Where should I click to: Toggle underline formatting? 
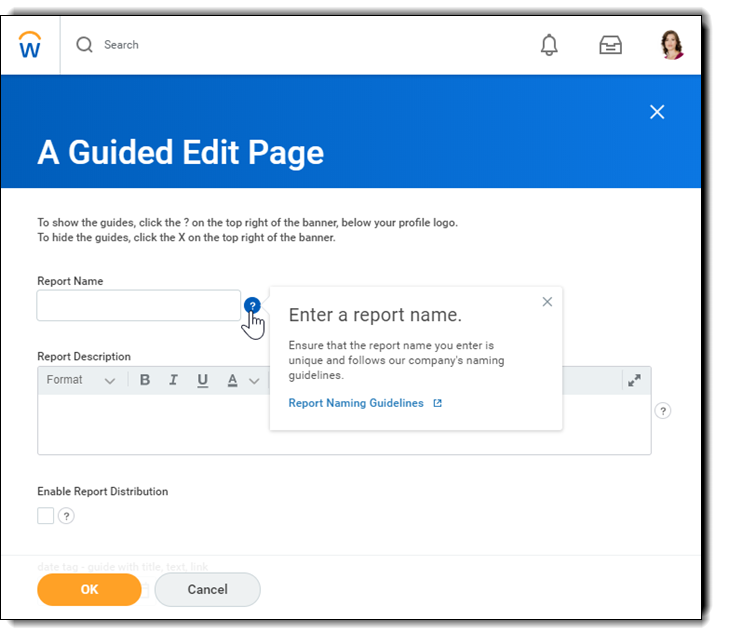(x=202, y=380)
